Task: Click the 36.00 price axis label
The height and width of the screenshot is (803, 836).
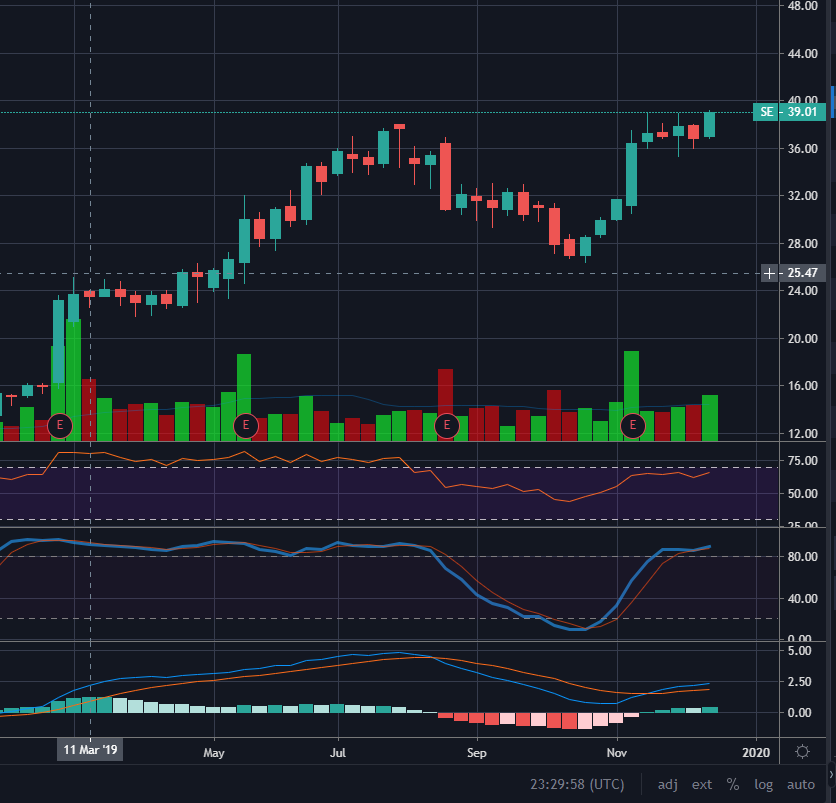Action: click(802, 148)
